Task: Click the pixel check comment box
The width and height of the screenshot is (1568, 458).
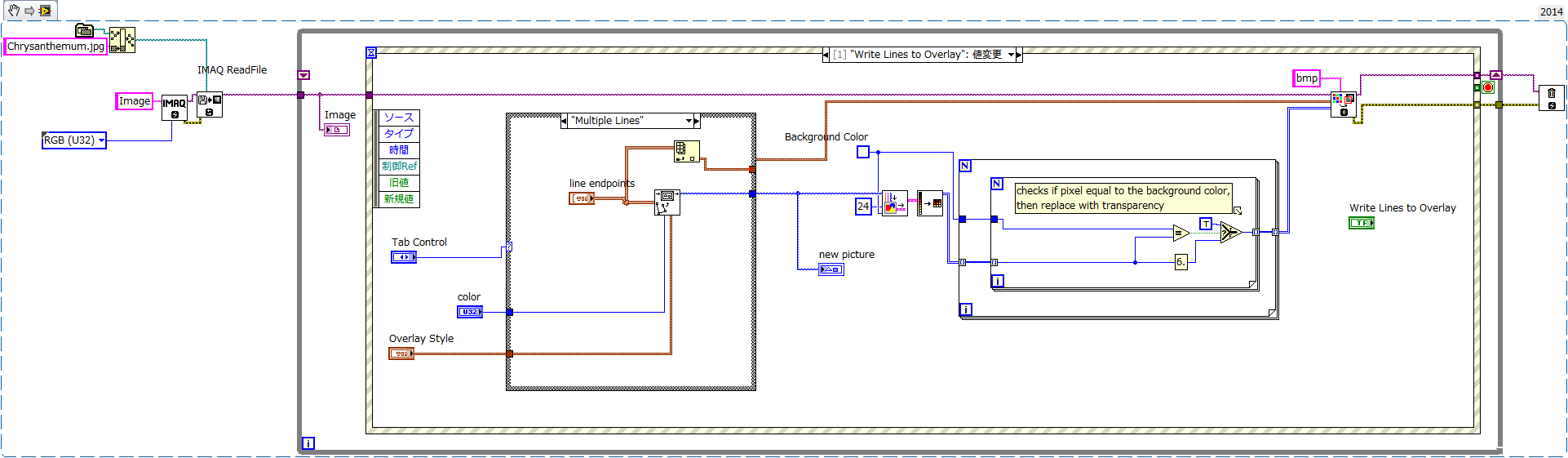Action: pos(1123,198)
